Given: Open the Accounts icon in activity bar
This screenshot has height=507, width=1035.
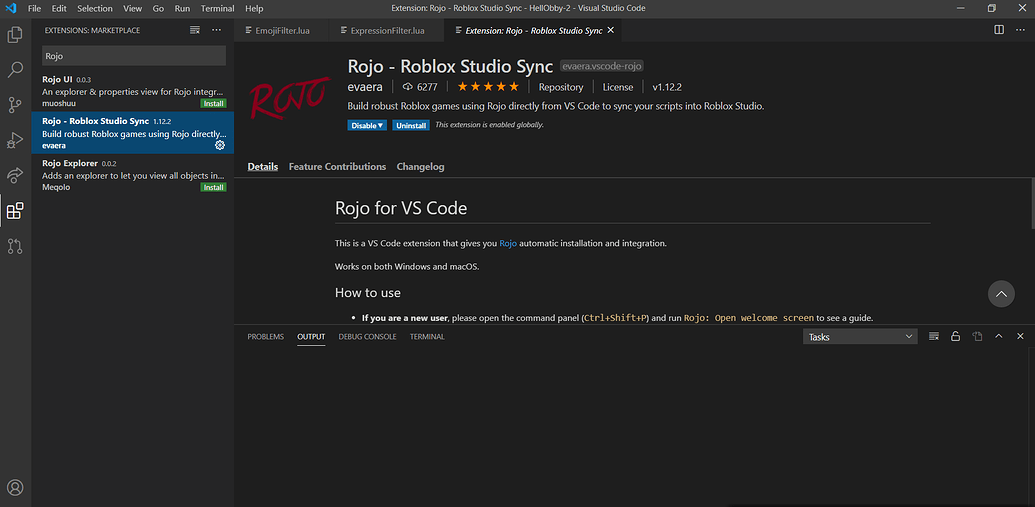Looking at the screenshot, I should pos(15,488).
